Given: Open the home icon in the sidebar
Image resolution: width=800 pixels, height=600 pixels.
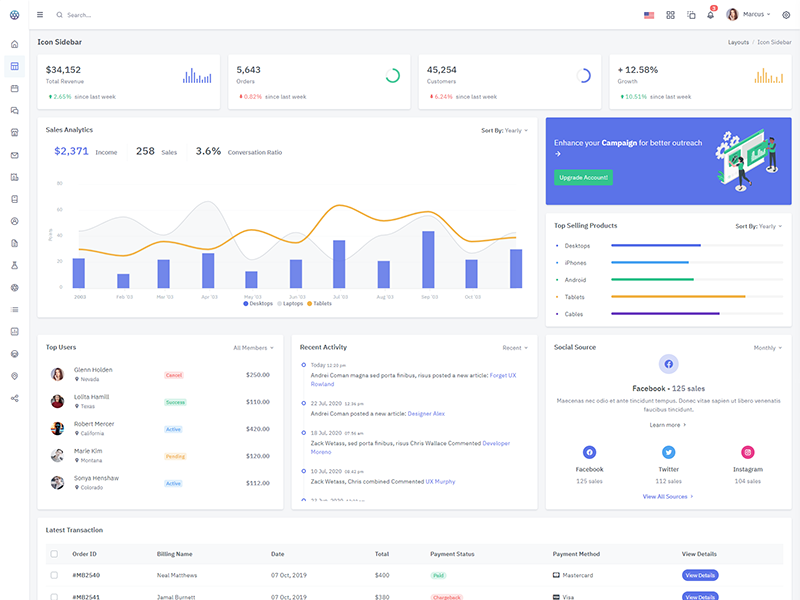Looking at the screenshot, I should pos(14,44).
